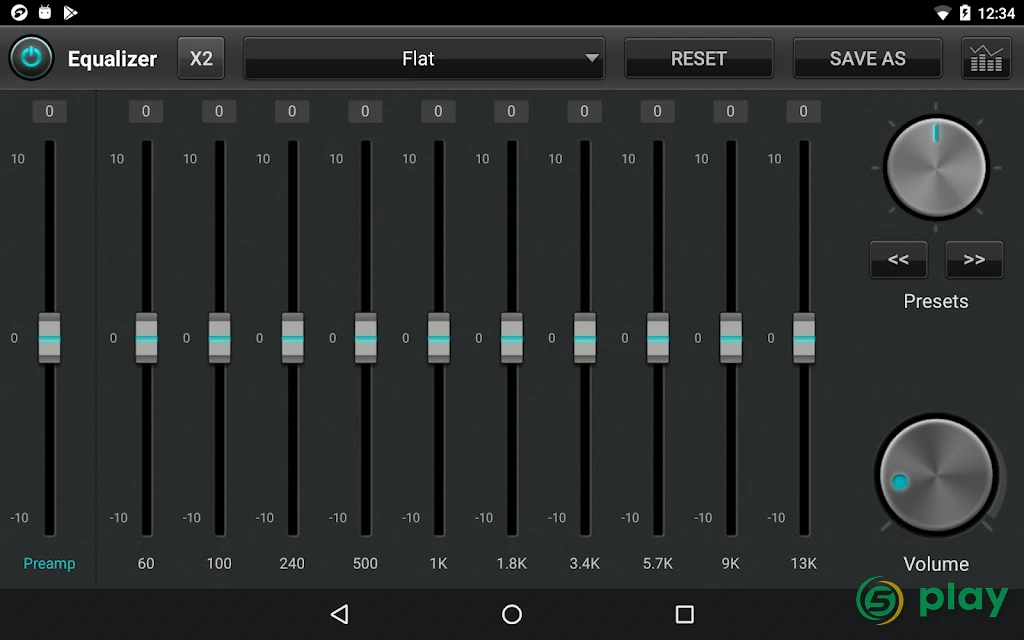Click the 12:34 clock in status bar
Viewport: 1024px width, 640px height.
coord(997,13)
